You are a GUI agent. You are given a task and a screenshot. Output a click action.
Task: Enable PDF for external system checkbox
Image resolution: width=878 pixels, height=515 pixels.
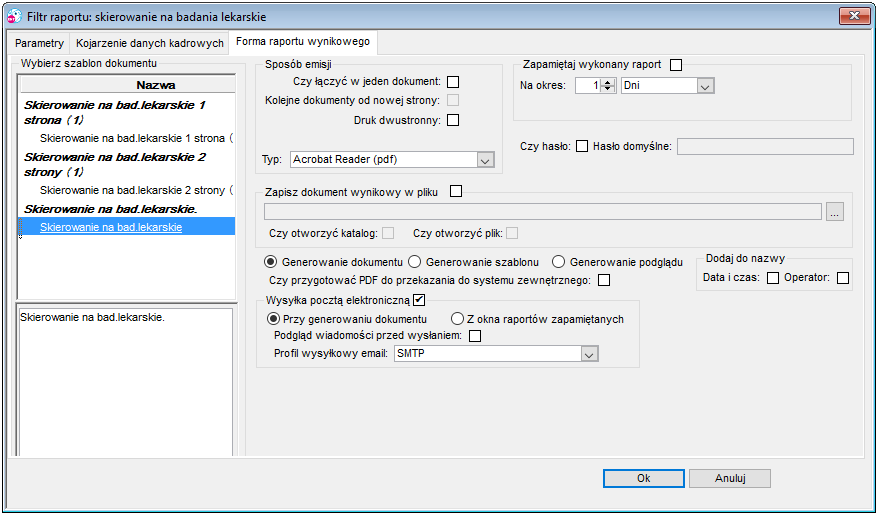(604, 280)
